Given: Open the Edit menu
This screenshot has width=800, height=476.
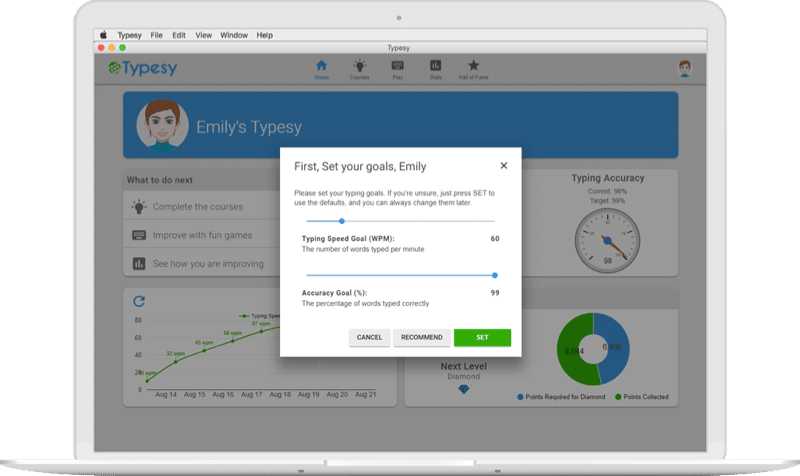Looking at the screenshot, I should [x=179, y=35].
